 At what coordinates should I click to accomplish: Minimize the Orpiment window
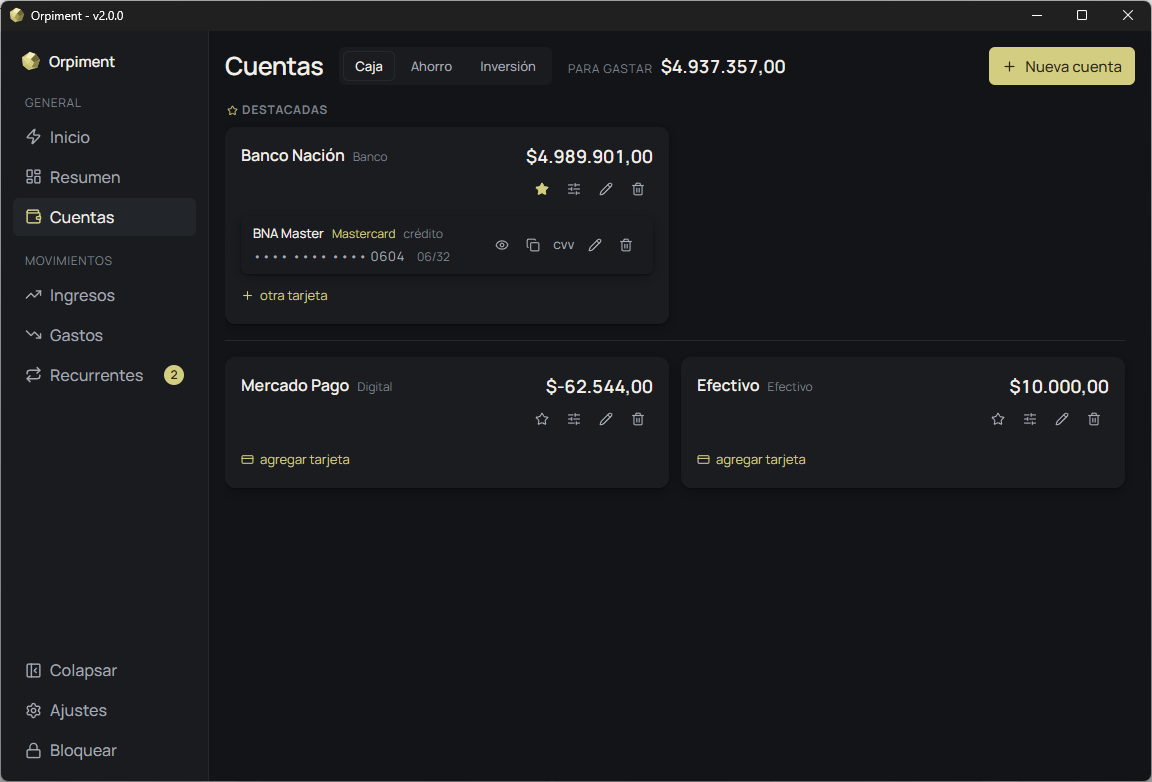(x=1037, y=15)
